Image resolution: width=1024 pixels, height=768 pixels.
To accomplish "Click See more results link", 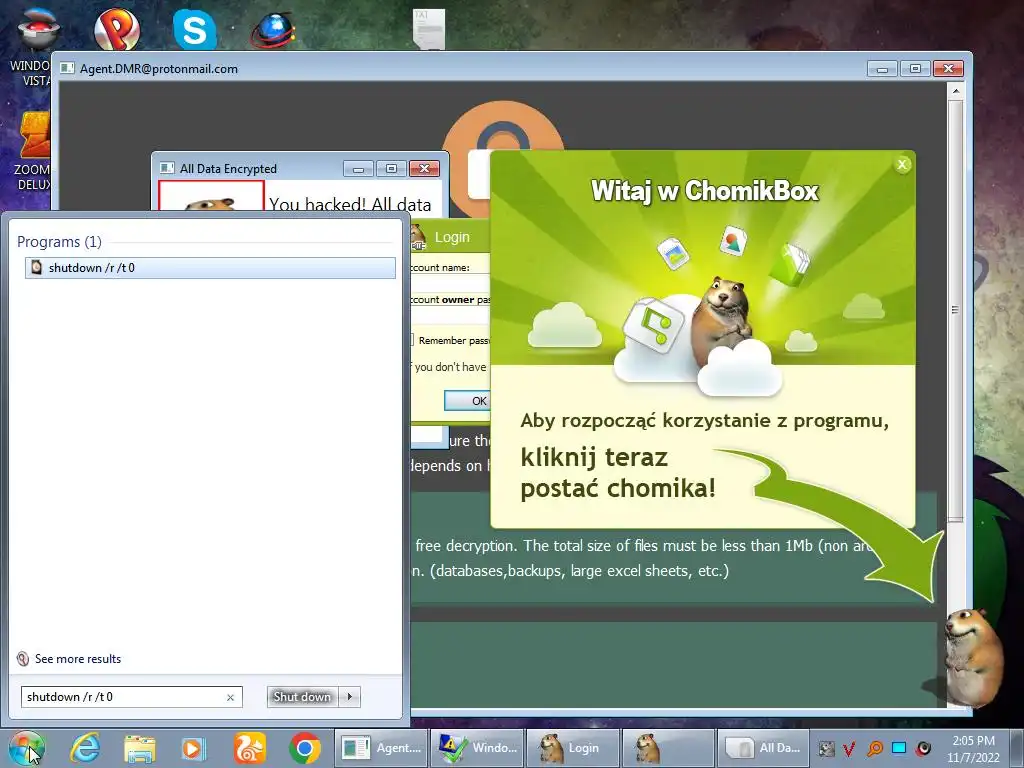I will pos(78,659).
